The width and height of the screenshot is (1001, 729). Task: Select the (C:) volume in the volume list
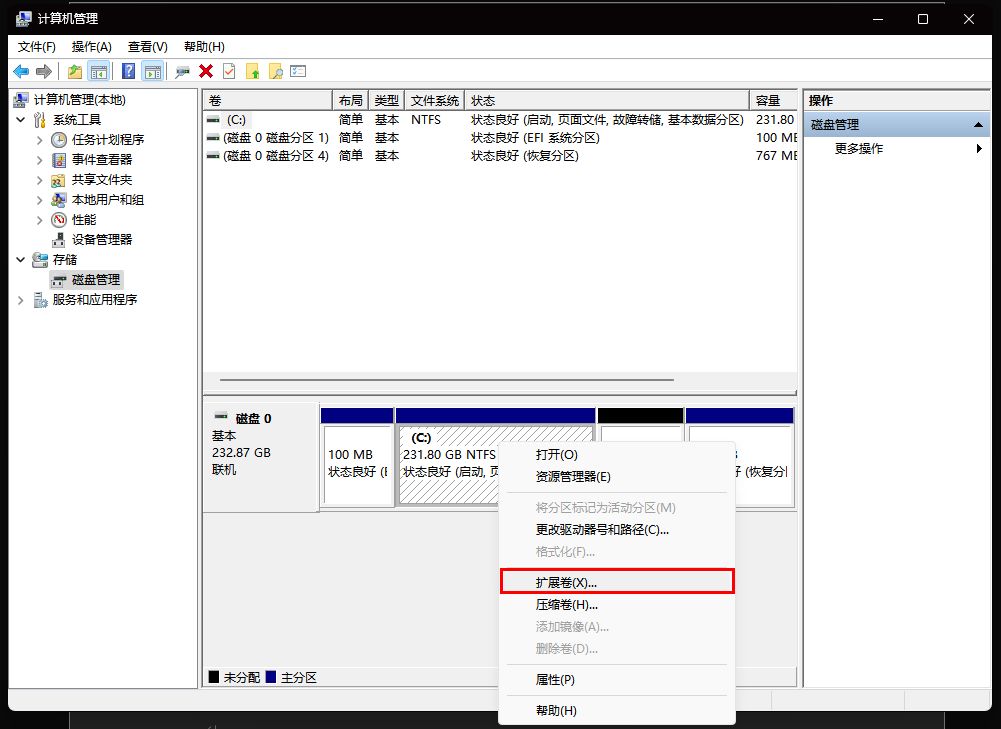[236, 119]
